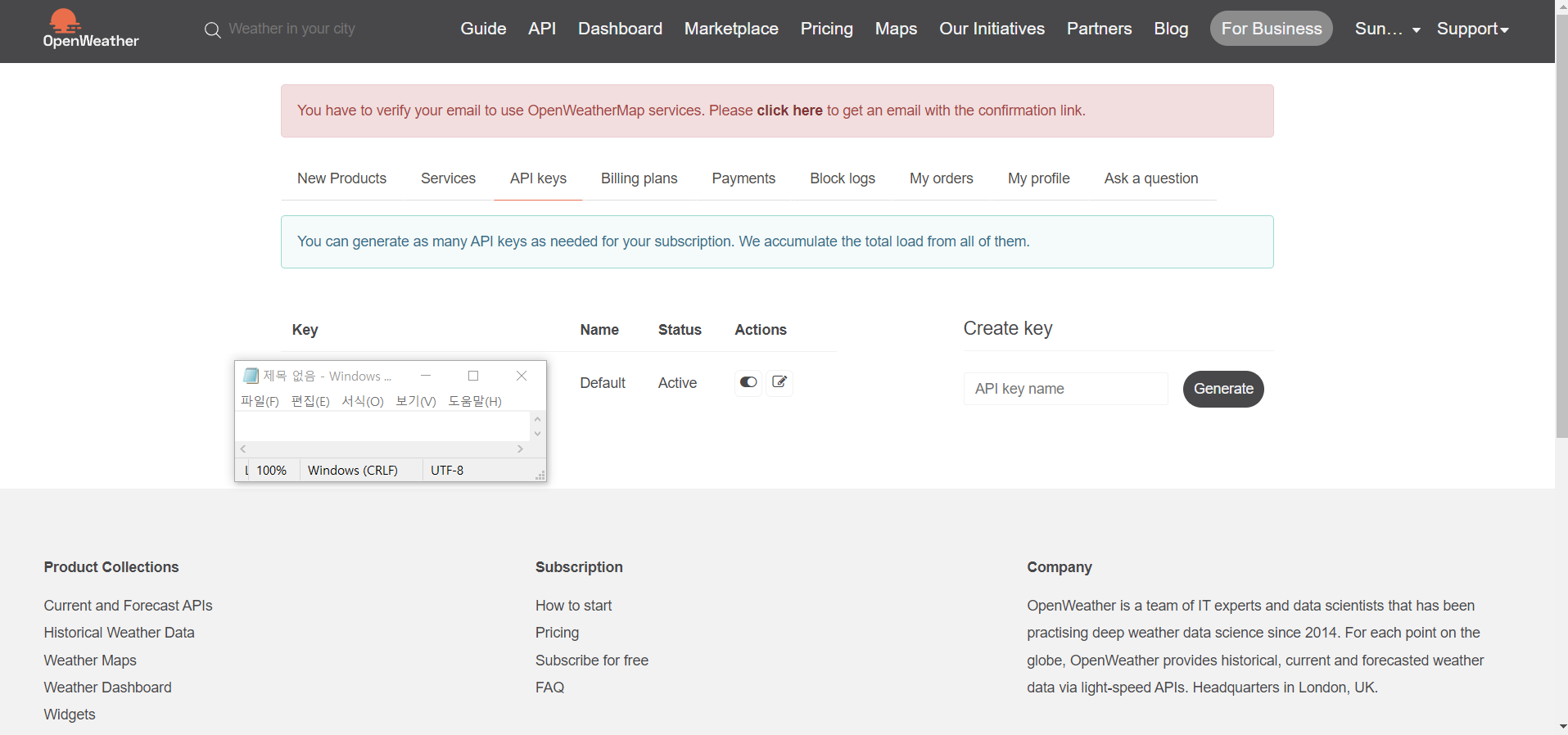Open Weather Maps footer link
Screen dimensions: 1568x735
pos(90,661)
